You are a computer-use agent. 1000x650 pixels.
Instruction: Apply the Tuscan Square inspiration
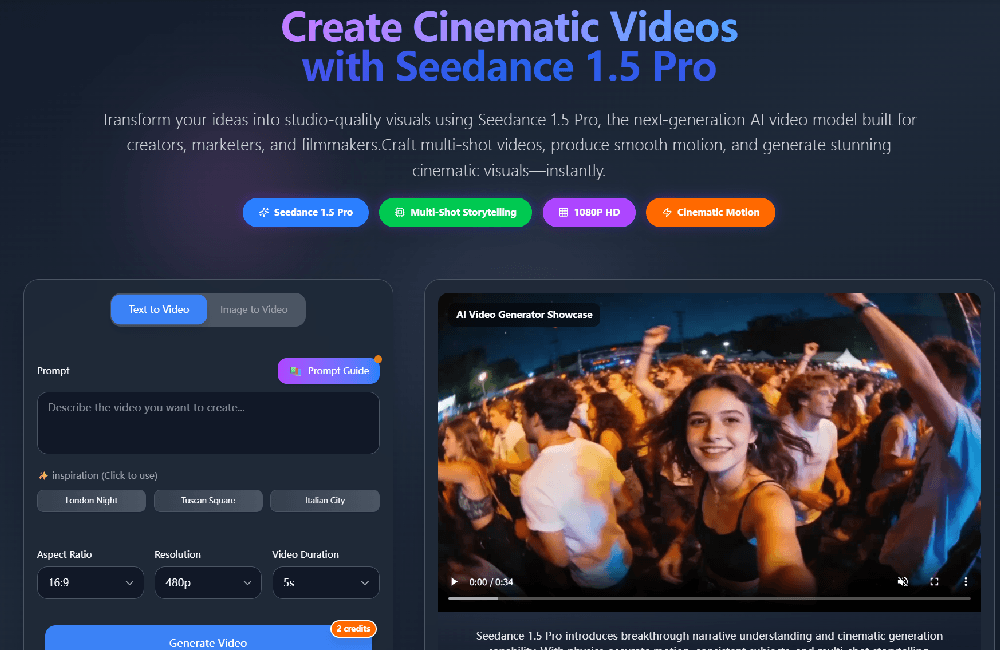(208, 500)
